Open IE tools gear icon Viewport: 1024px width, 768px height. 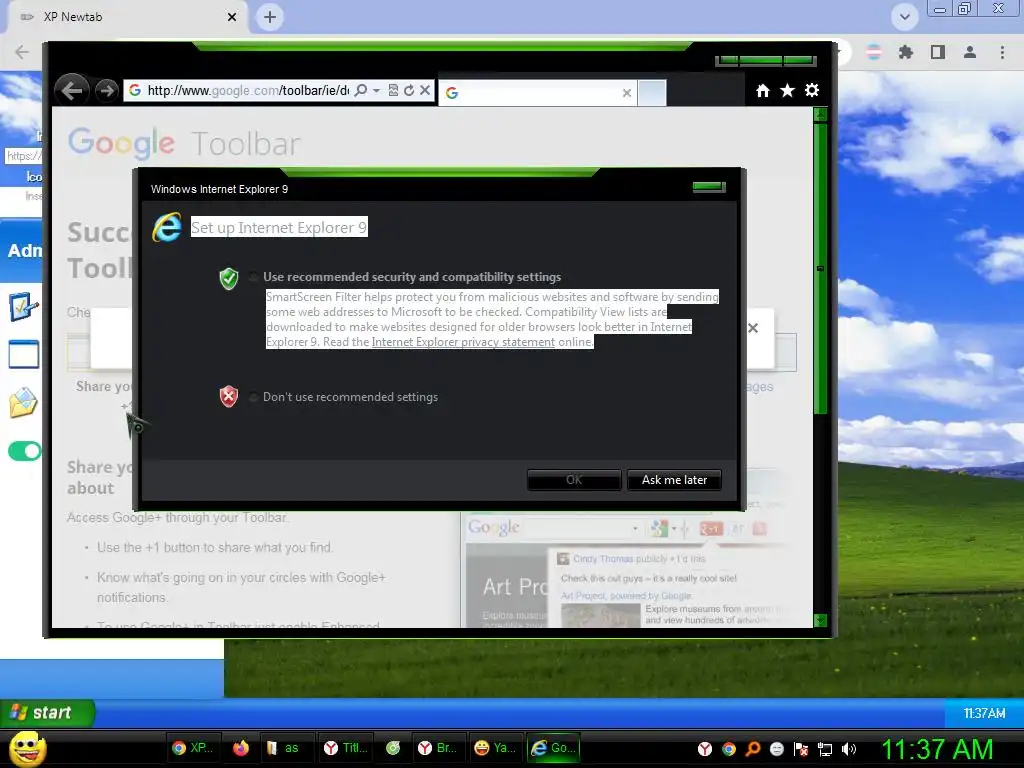point(812,90)
